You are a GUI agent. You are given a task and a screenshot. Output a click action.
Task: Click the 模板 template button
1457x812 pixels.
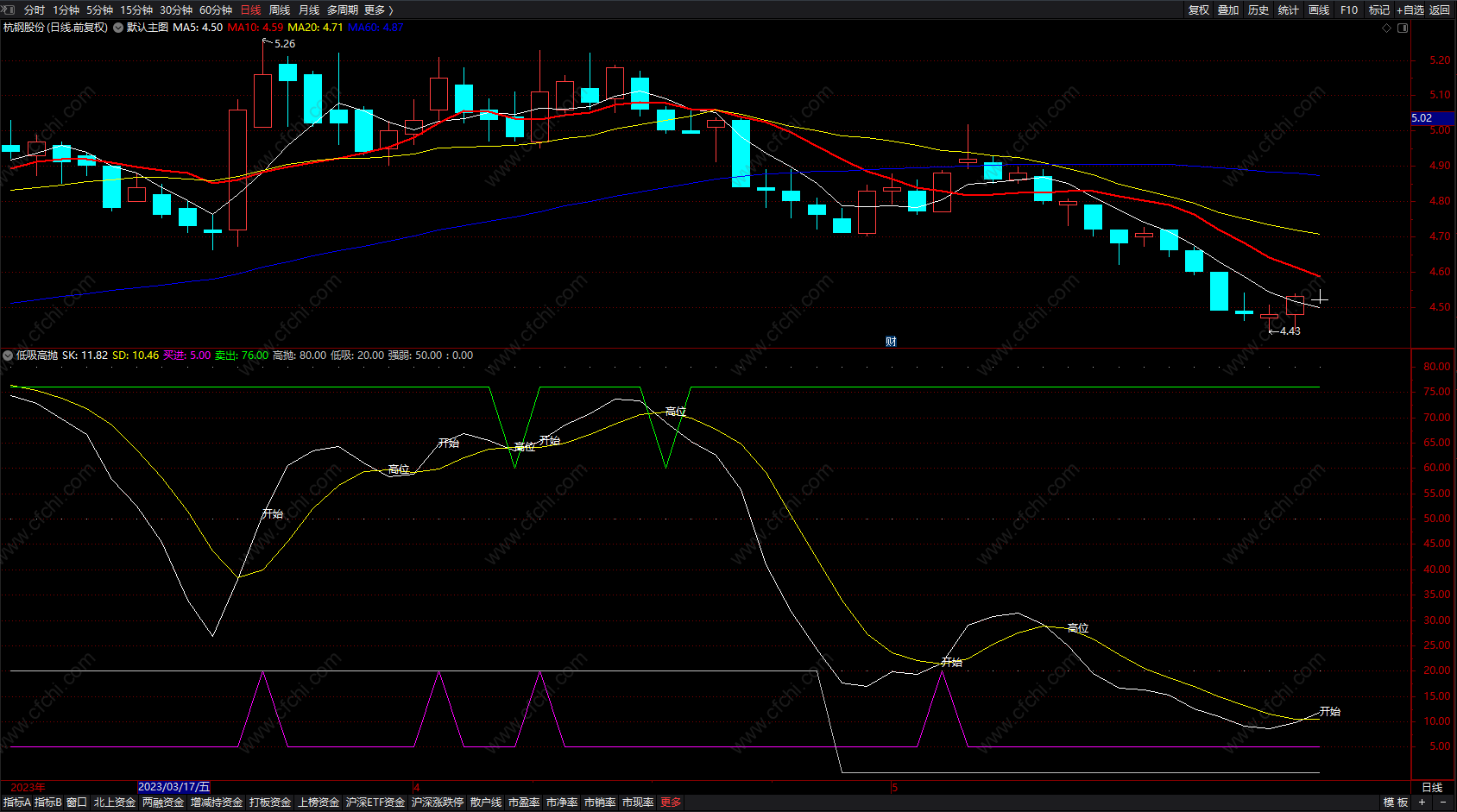coord(1396,803)
